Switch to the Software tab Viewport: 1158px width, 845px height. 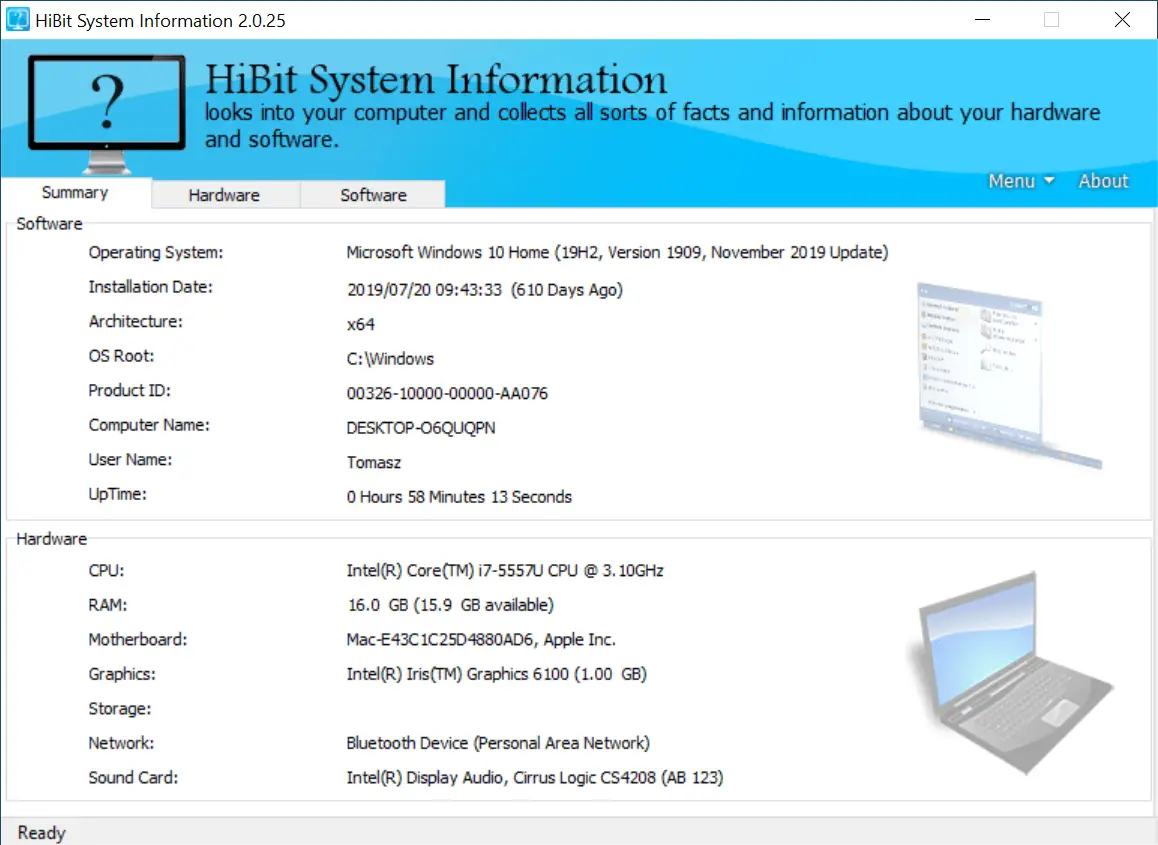[x=373, y=195]
